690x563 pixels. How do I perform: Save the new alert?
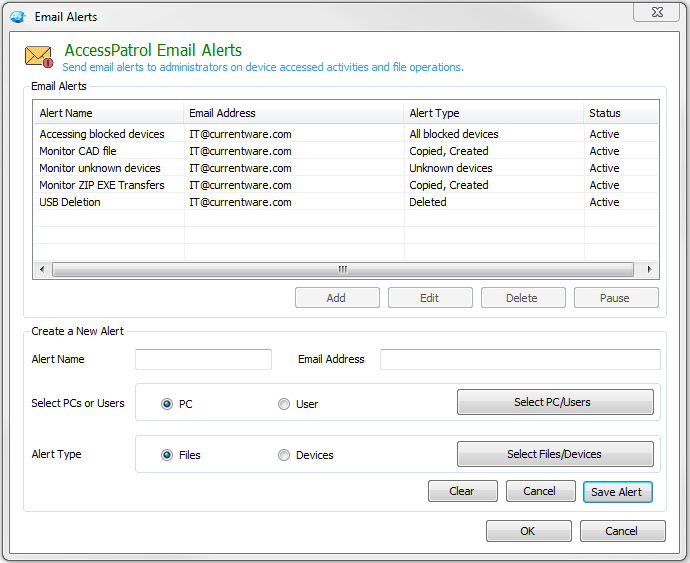pos(617,492)
